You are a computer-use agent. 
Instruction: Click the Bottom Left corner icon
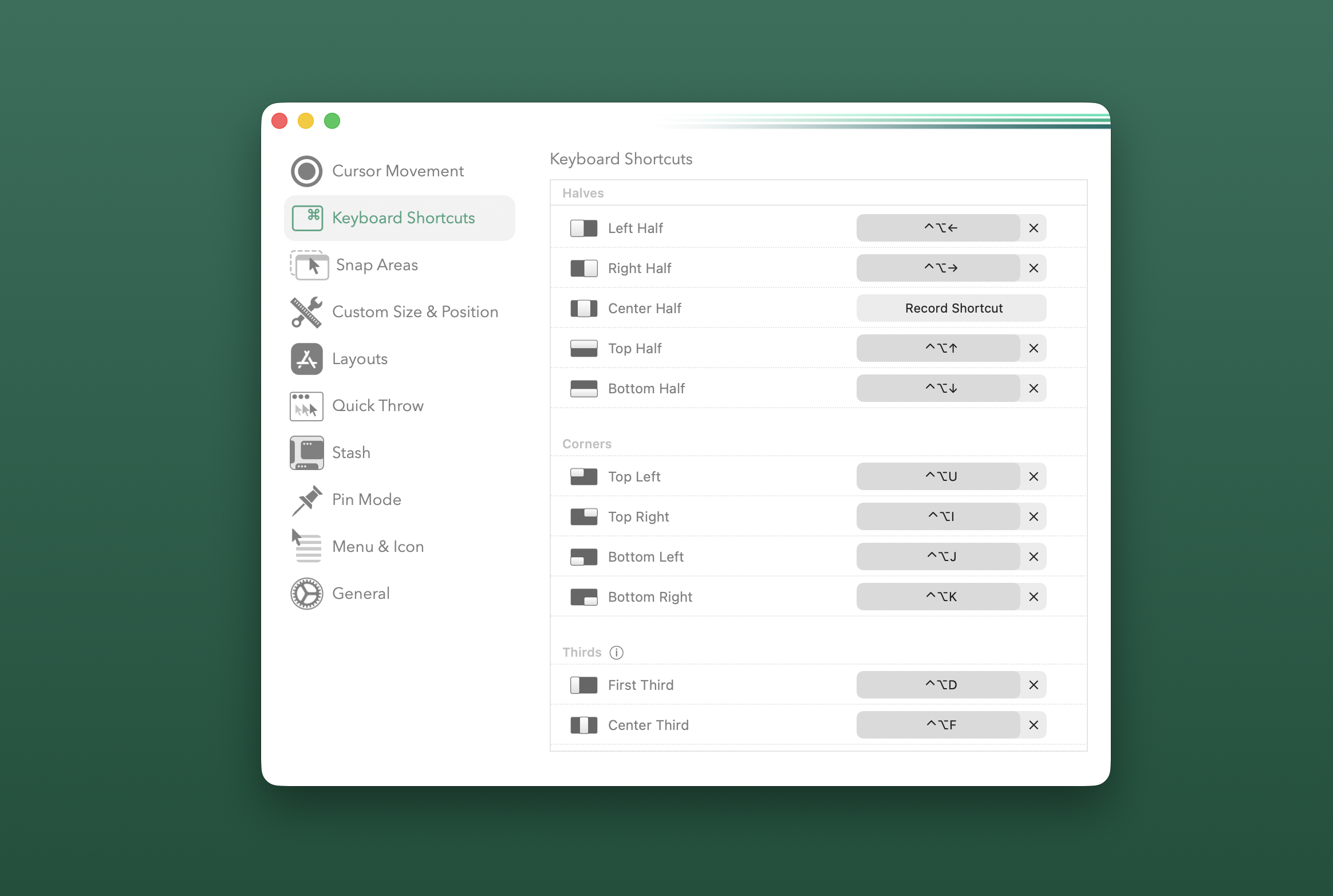click(x=583, y=557)
